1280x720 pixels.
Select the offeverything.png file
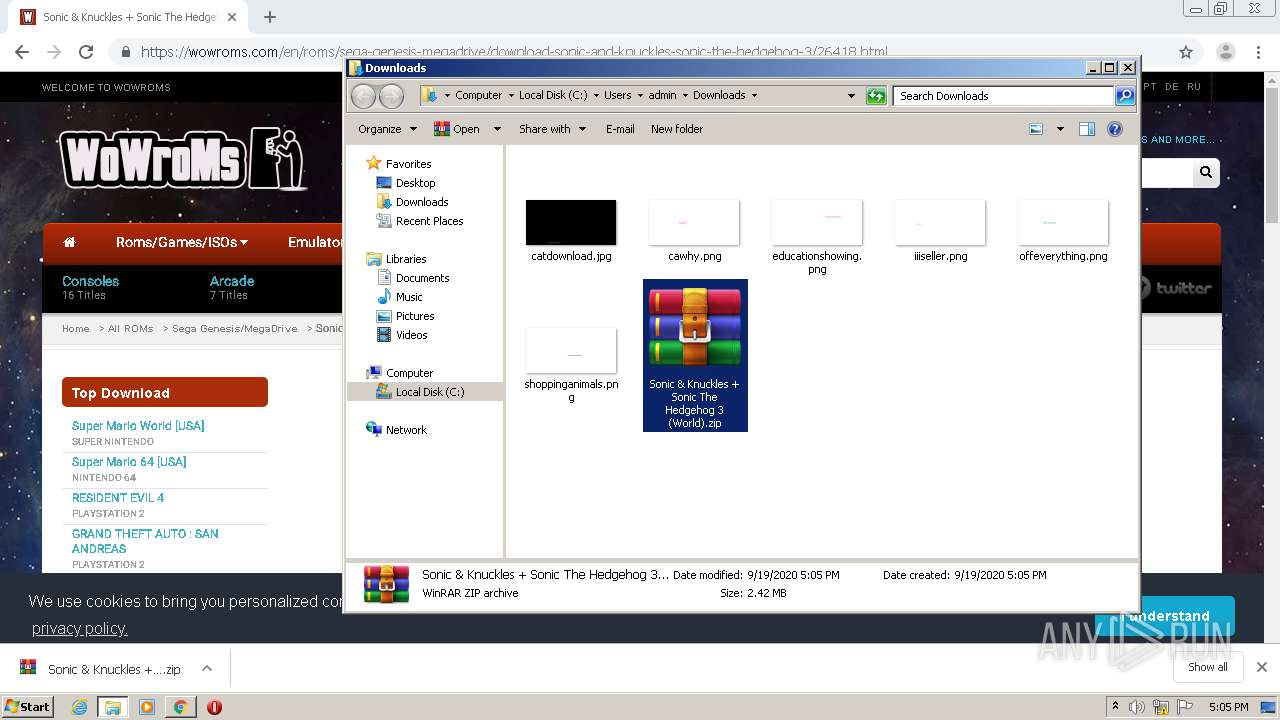click(1063, 230)
